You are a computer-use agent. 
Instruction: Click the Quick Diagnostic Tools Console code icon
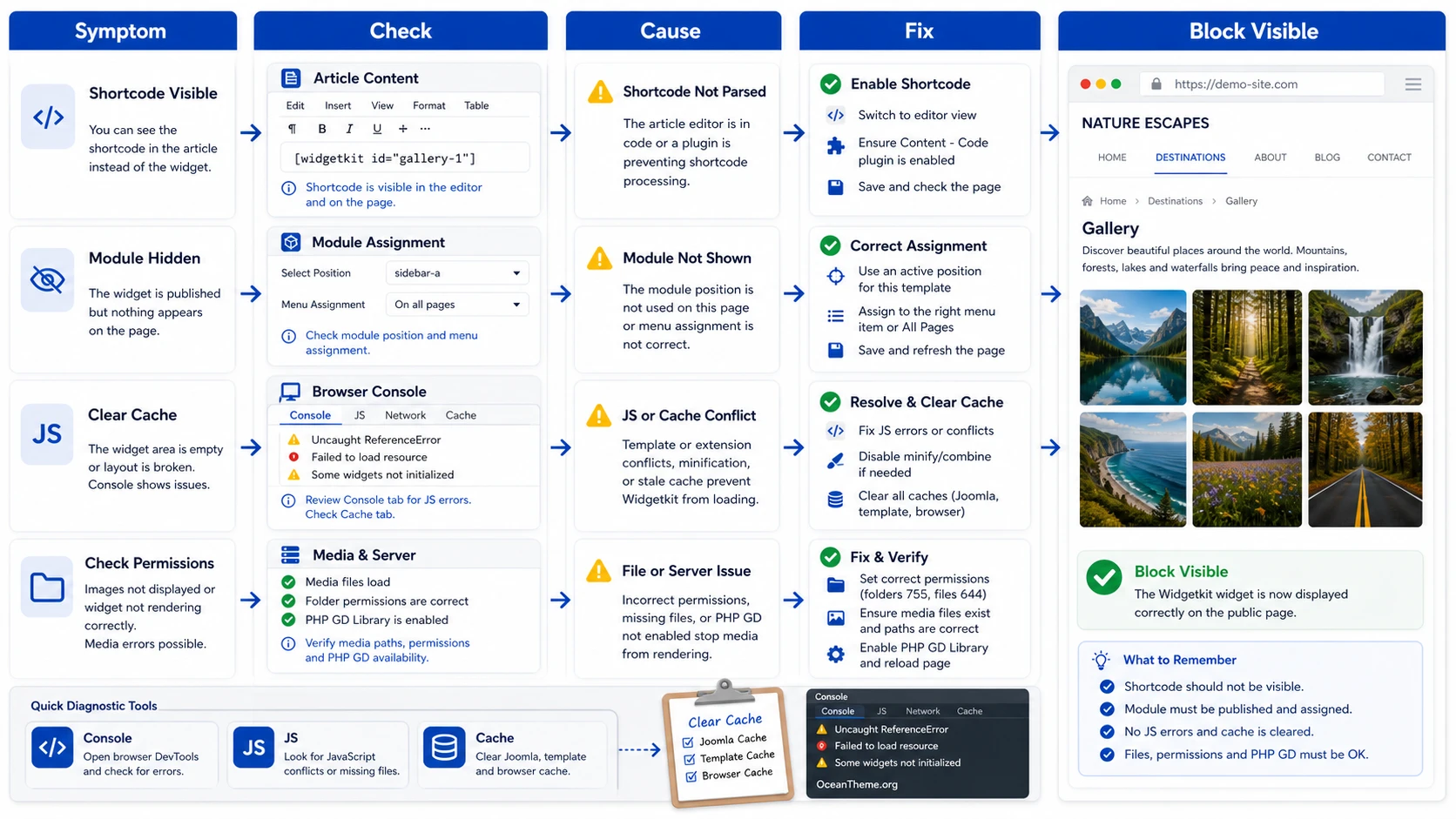[52, 747]
